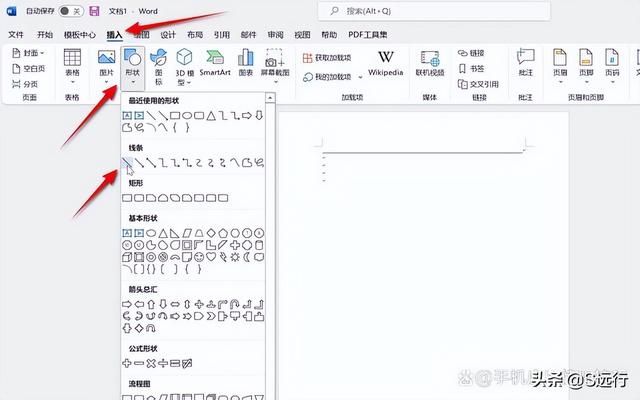The width and height of the screenshot is (640, 400).
Task: Click 交叉引用 (Cross-reference)
Action: [478, 84]
